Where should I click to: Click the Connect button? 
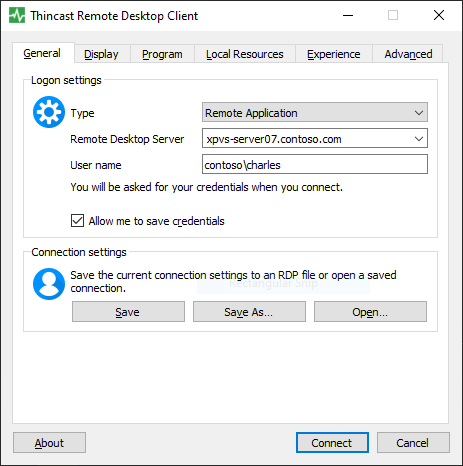tap(332, 443)
